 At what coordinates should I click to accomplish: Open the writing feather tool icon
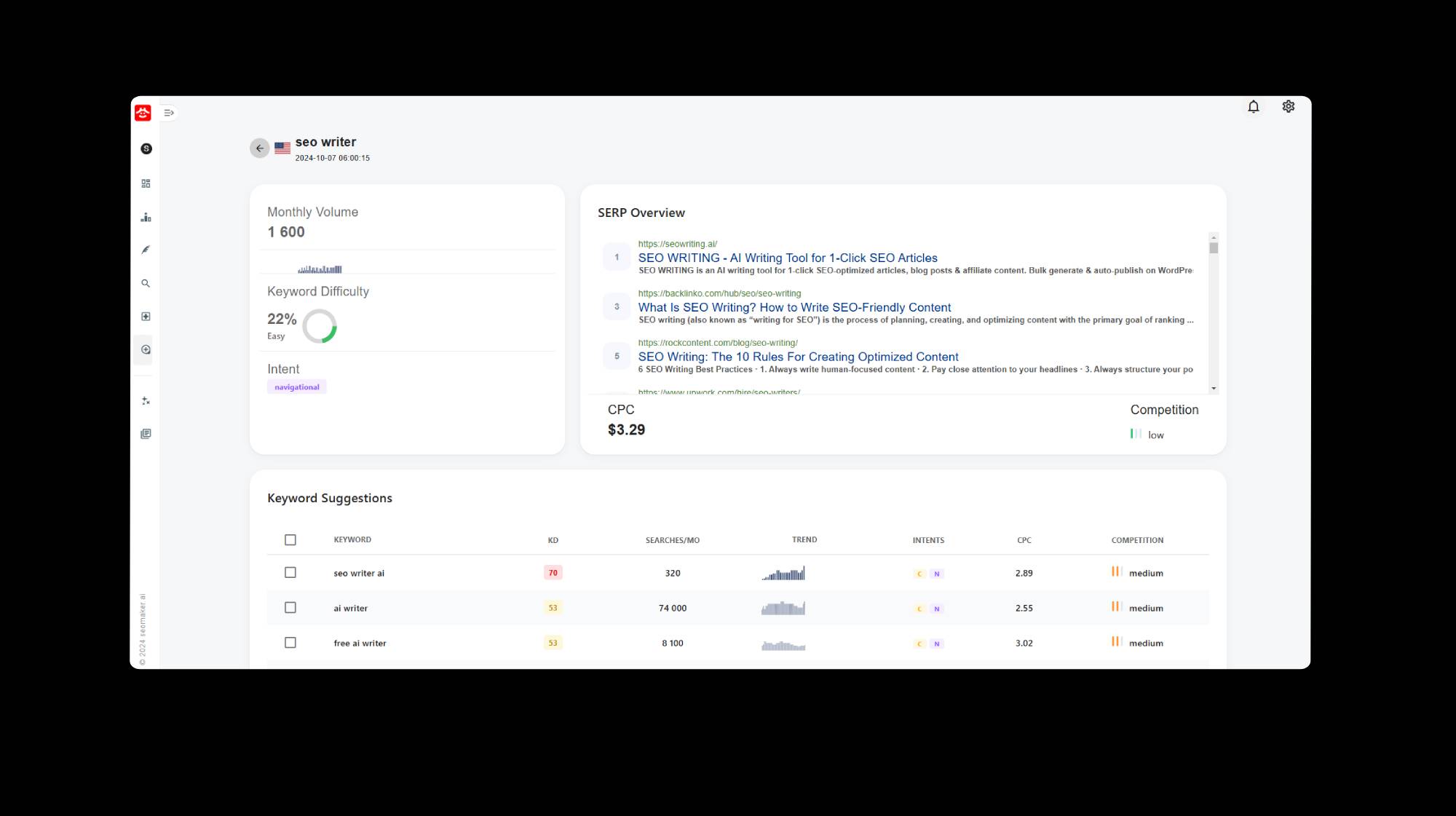coord(146,250)
